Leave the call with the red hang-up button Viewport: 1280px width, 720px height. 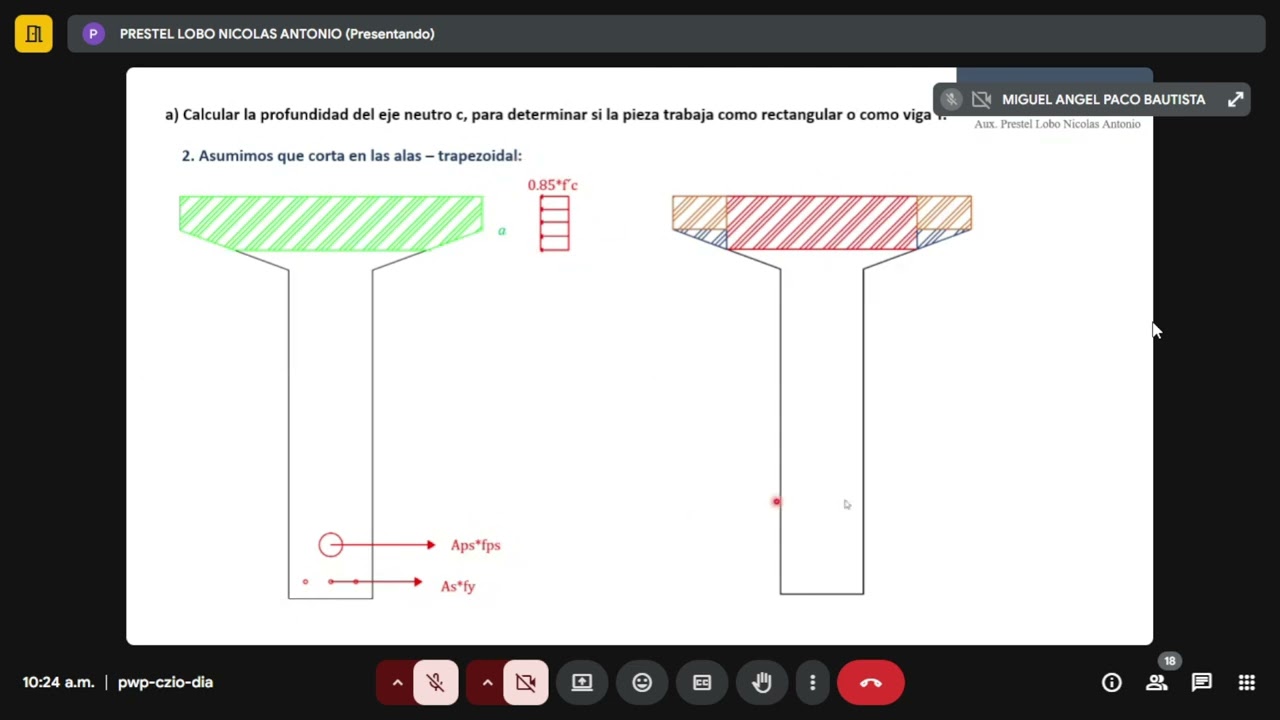(871, 683)
